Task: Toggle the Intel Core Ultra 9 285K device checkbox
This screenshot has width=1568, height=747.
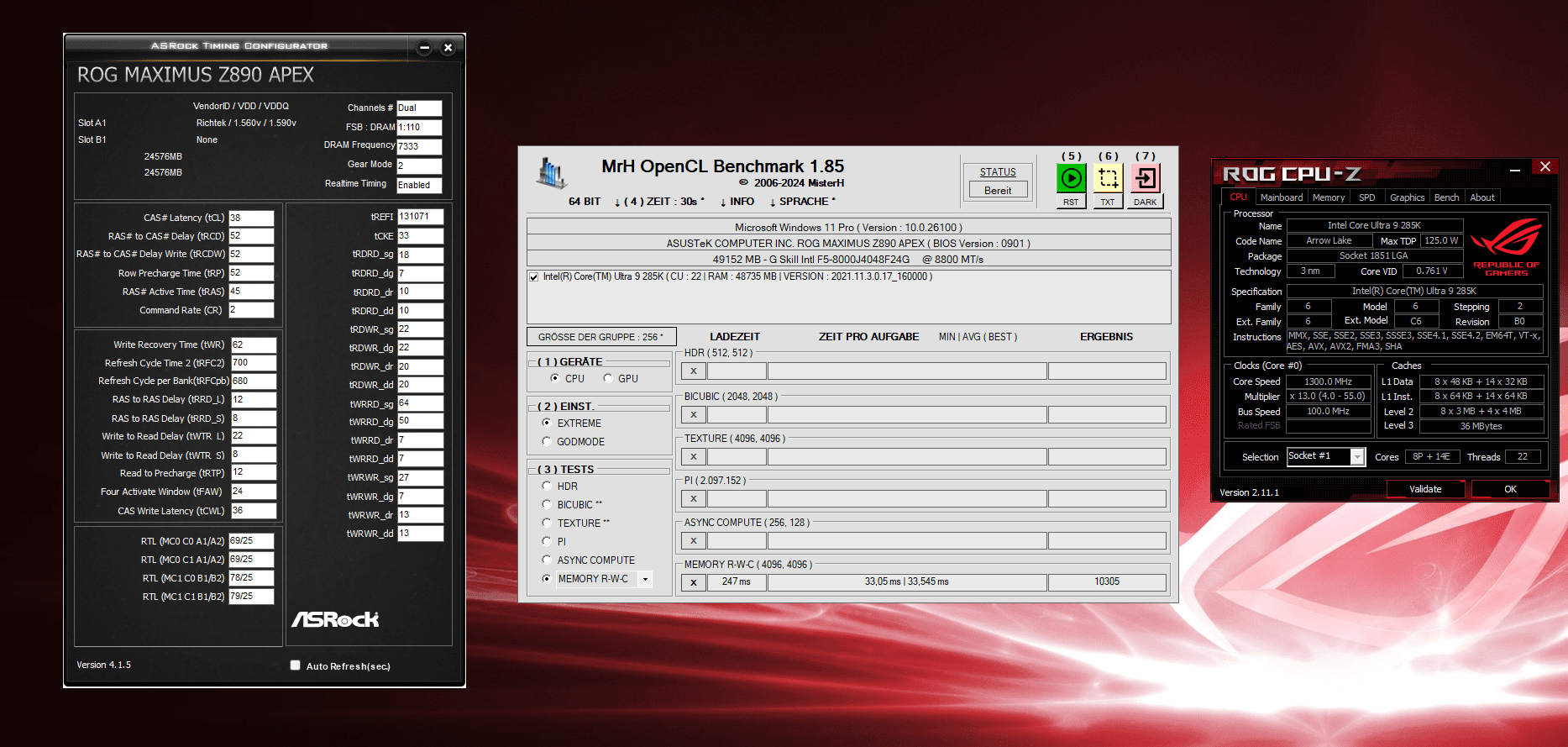Action: (533, 277)
